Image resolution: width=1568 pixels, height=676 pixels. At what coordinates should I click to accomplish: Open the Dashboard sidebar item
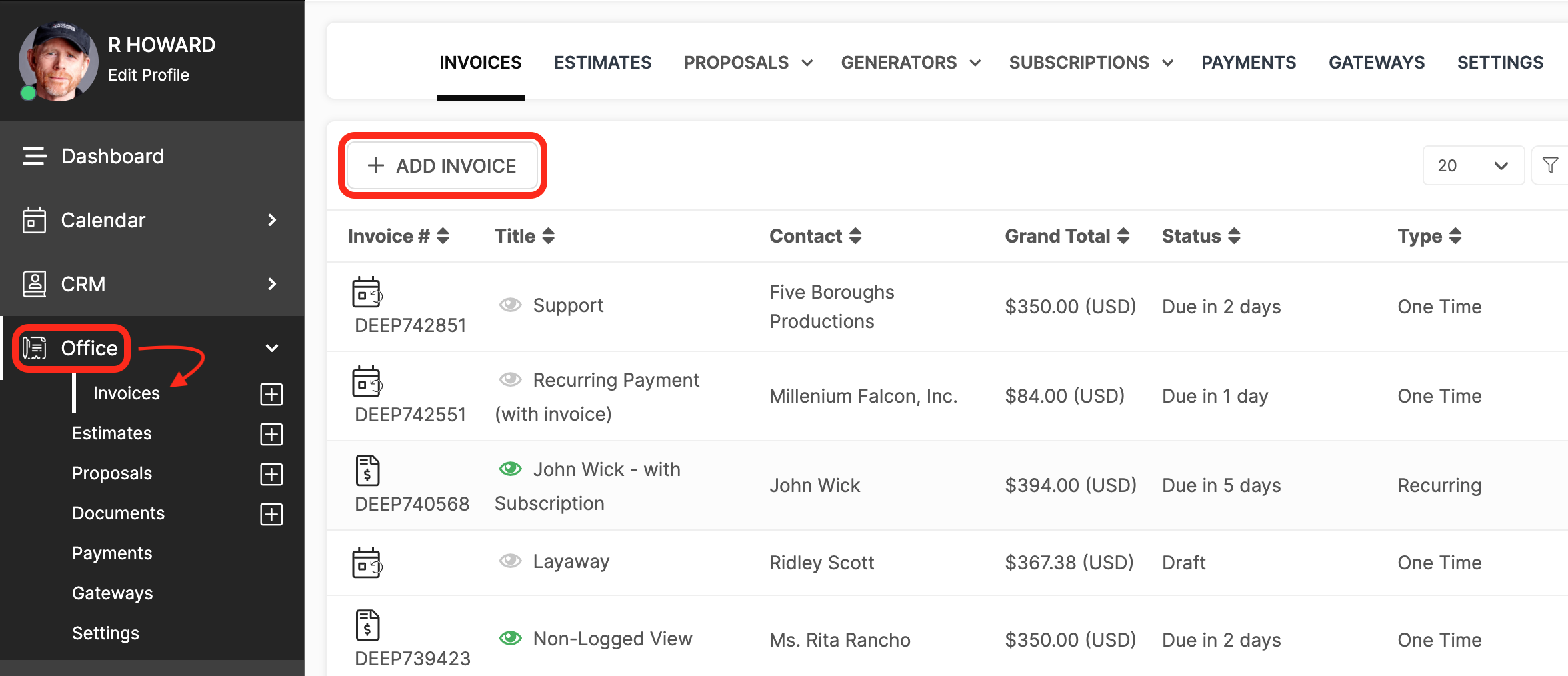[x=113, y=156]
